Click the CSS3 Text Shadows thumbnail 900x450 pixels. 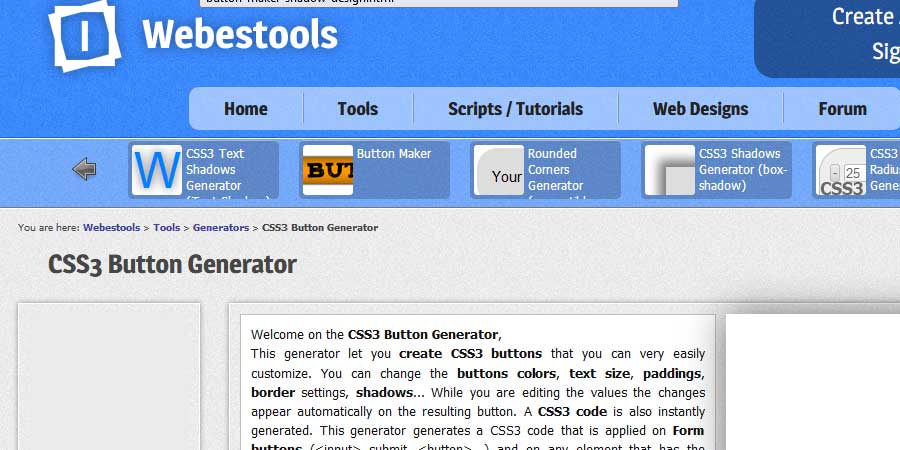[x=157, y=170]
